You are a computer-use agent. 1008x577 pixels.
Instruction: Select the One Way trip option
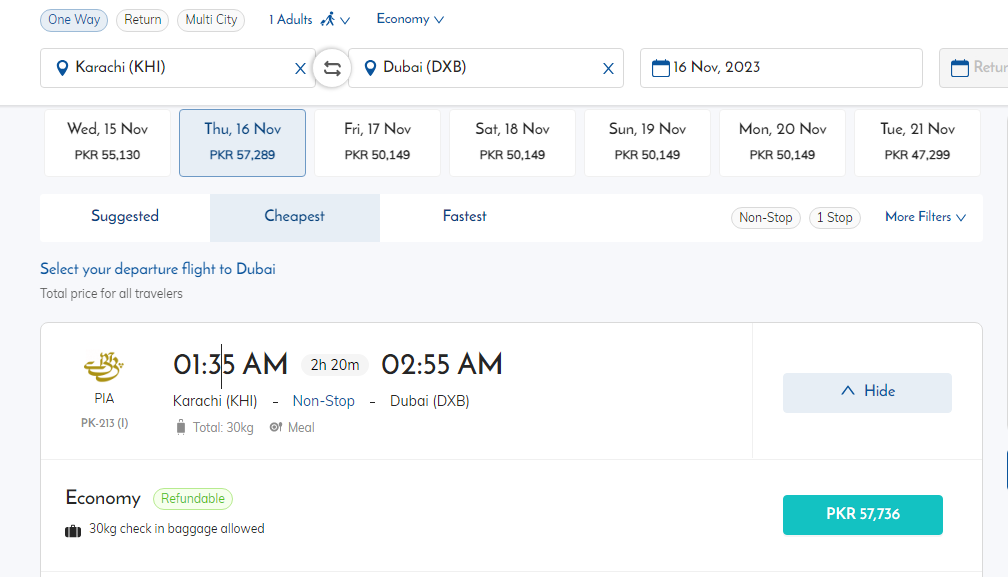click(74, 20)
